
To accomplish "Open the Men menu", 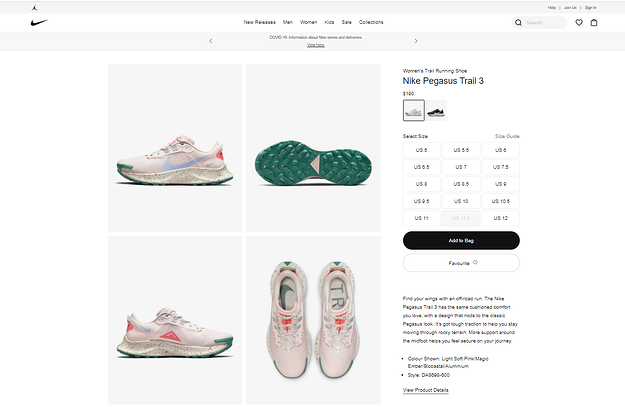I will coord(288,22).
